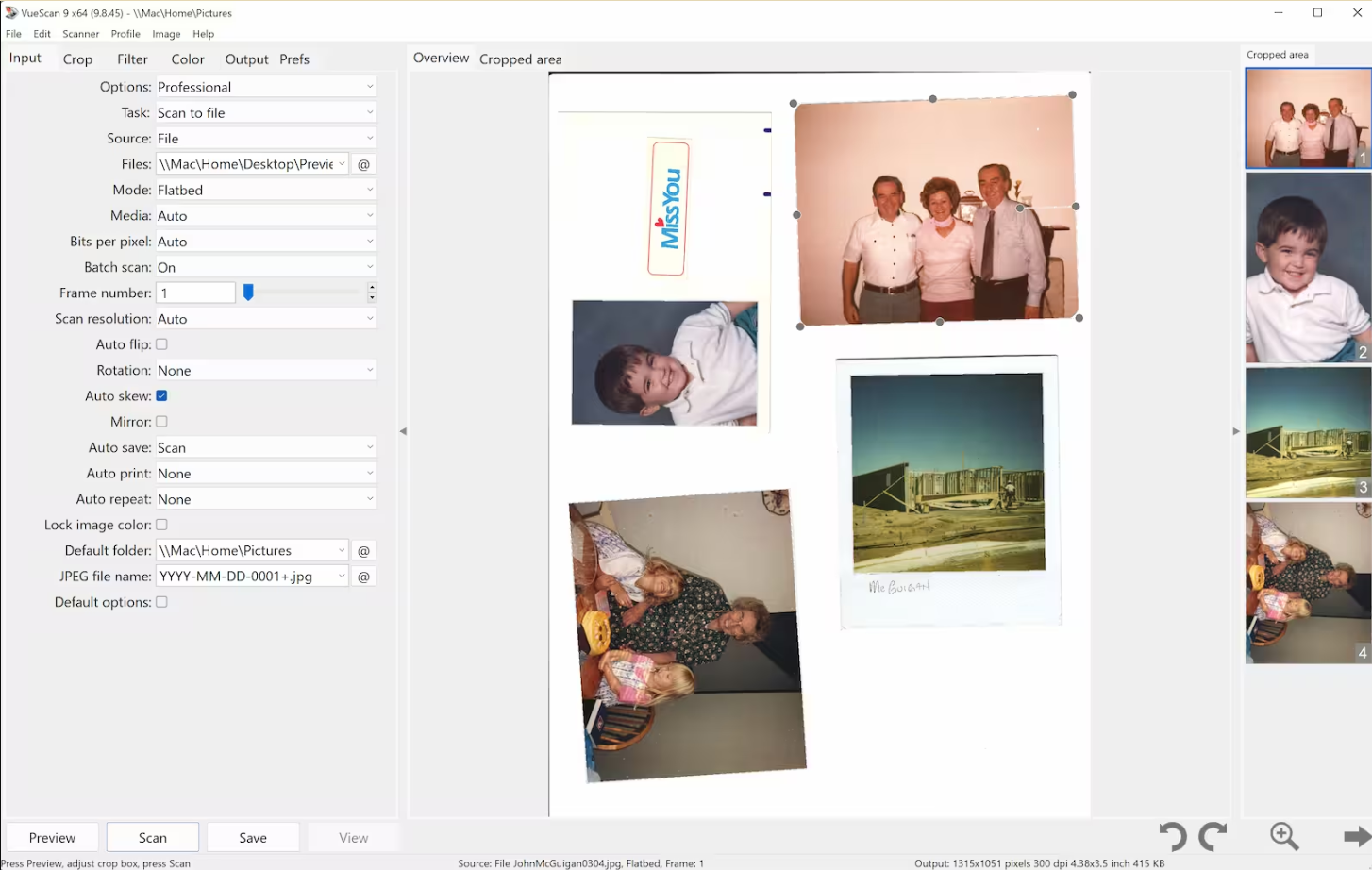Click the @ button next to JPEG file name

363,577
